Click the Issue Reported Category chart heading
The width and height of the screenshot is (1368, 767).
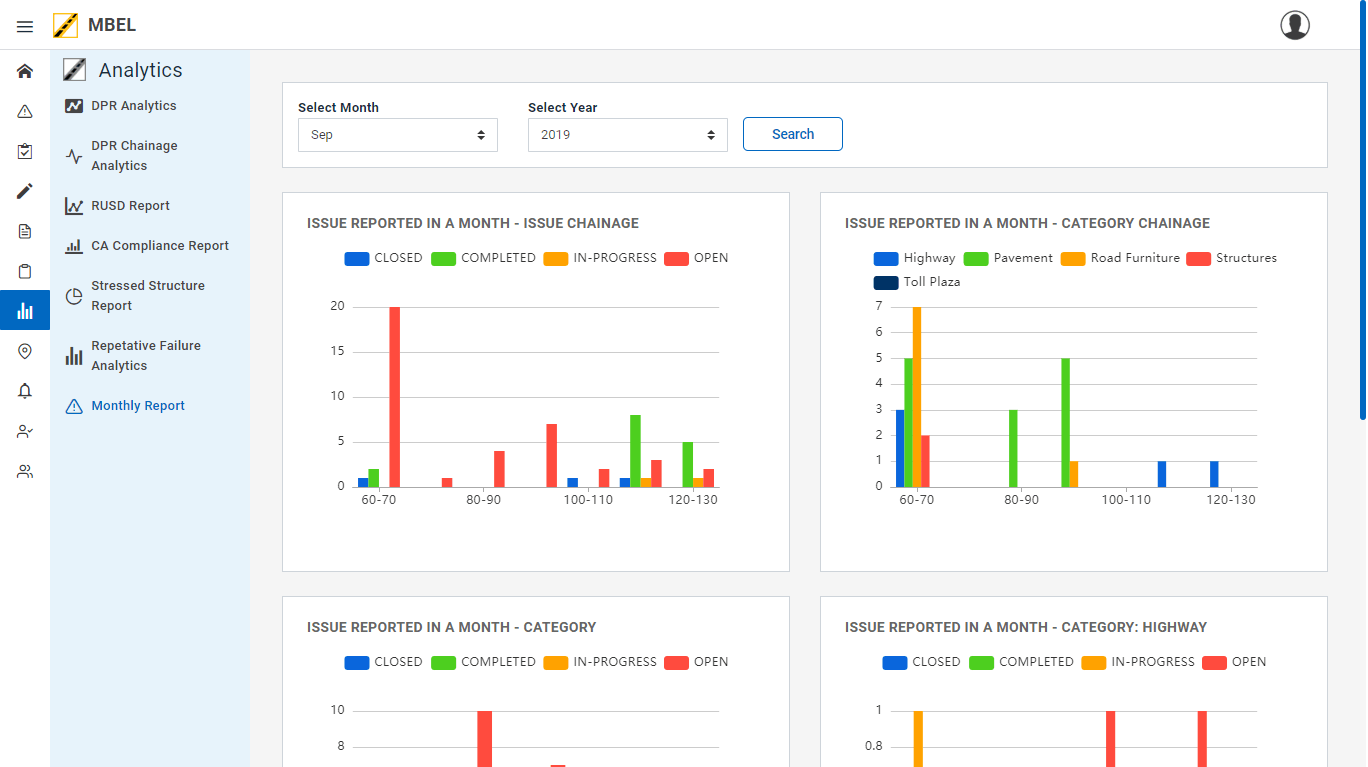tap(452, 627)
